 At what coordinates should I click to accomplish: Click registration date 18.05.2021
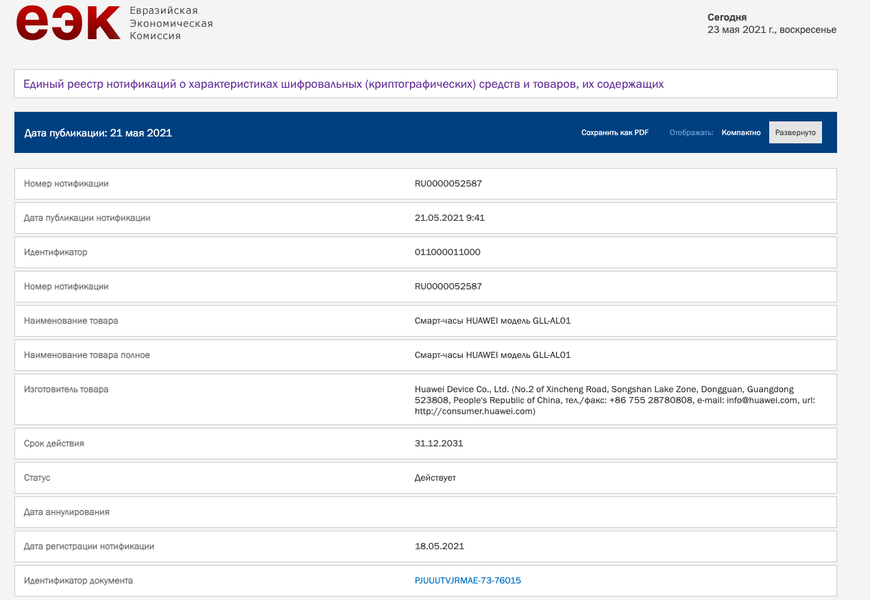pos(439,546)
